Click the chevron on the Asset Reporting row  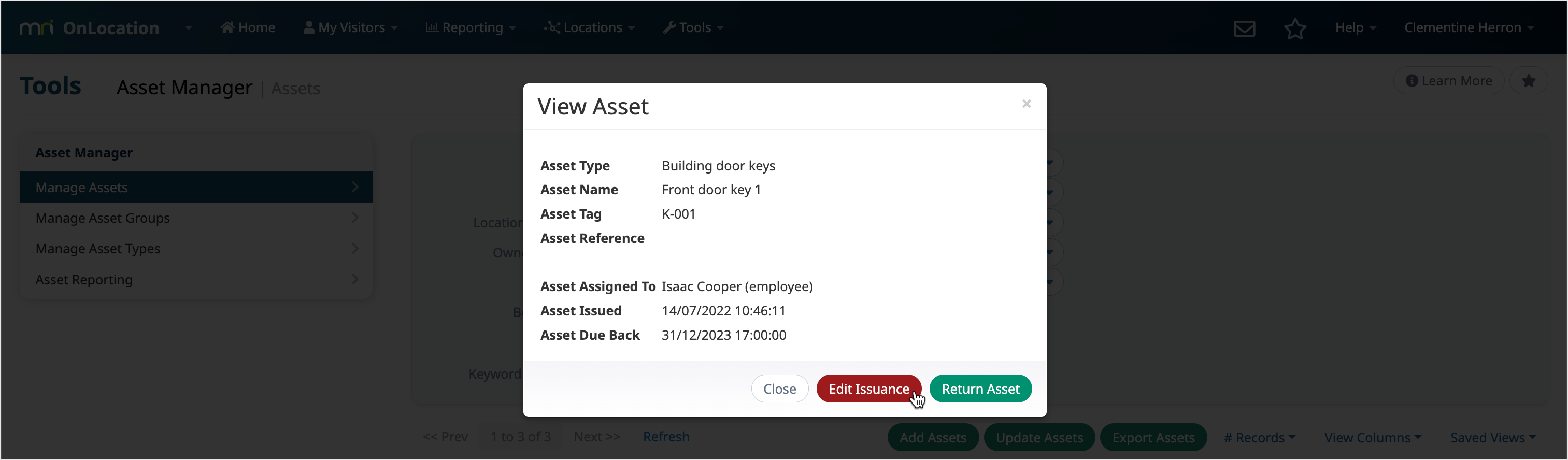355,280
